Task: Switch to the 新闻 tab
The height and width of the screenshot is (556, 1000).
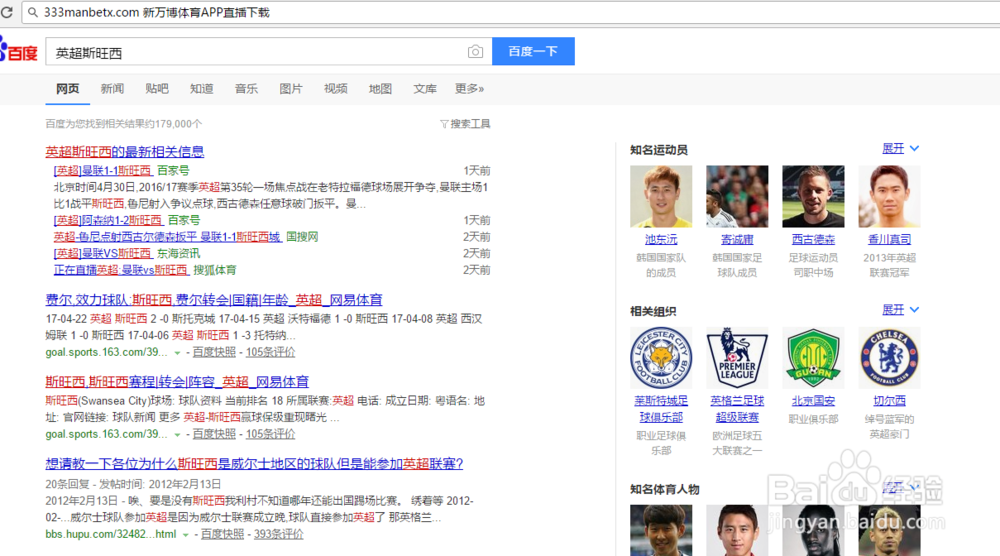Action: [x=112, y=89]
